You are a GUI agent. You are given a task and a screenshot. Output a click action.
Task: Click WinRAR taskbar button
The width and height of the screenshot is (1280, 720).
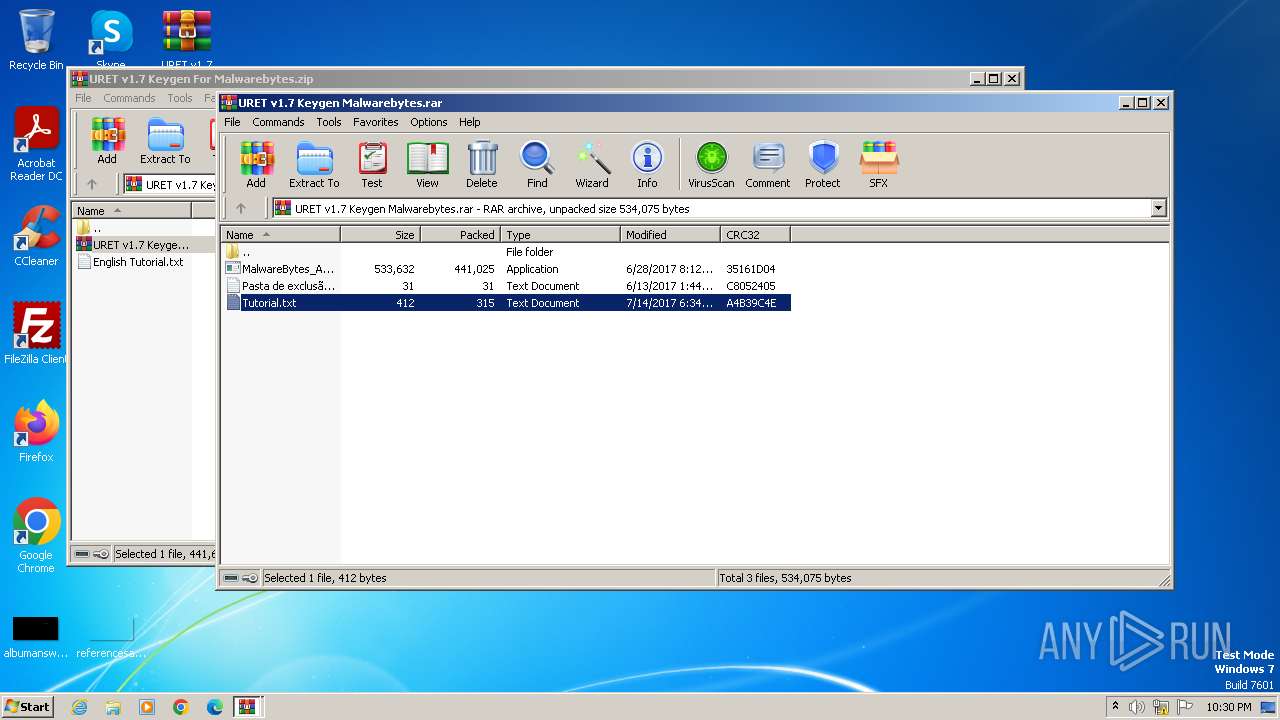(x=248, y=706)
